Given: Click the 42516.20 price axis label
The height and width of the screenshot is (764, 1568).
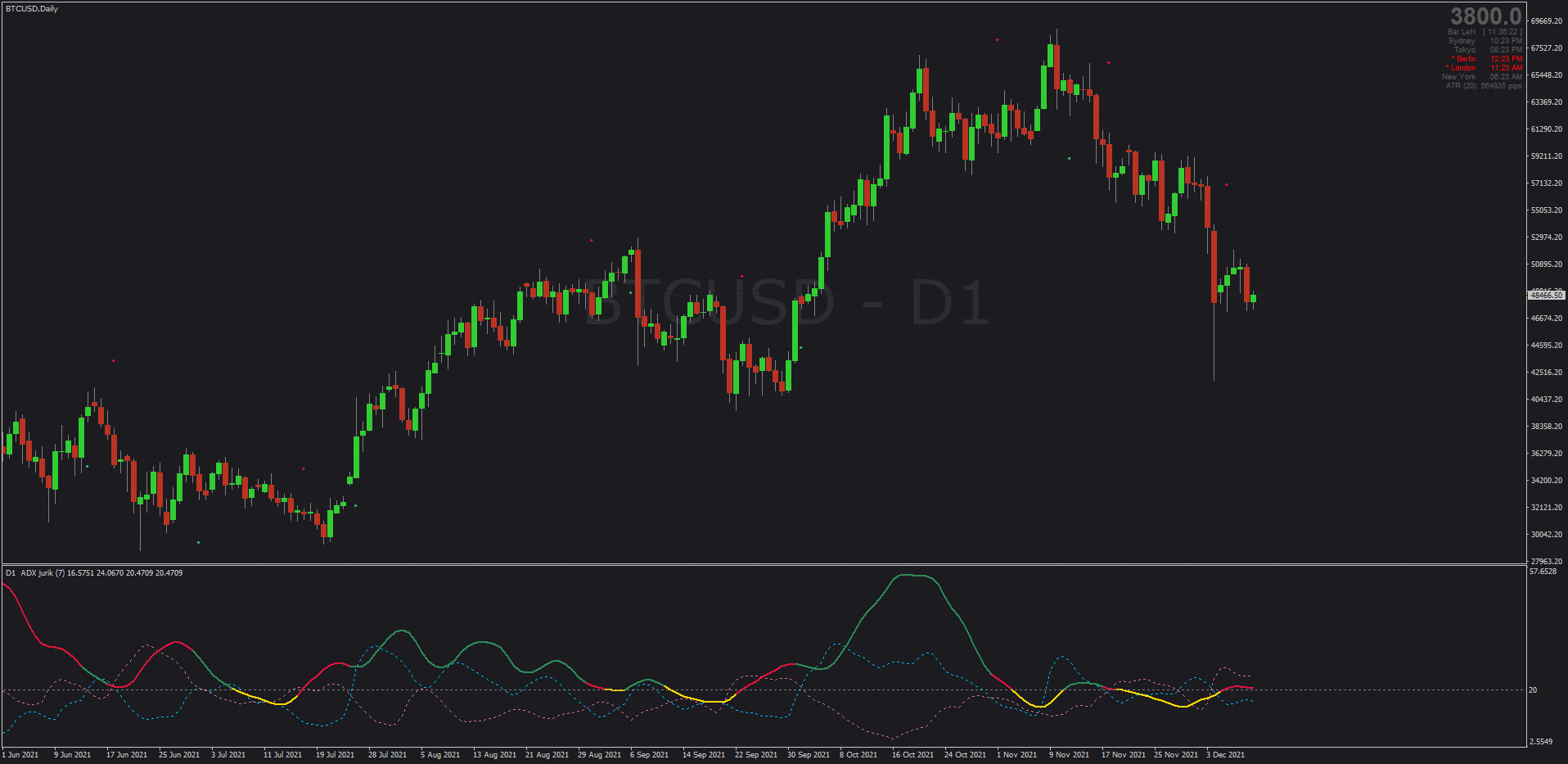Looking at the screenshot, I should [x=1547, y=373].
